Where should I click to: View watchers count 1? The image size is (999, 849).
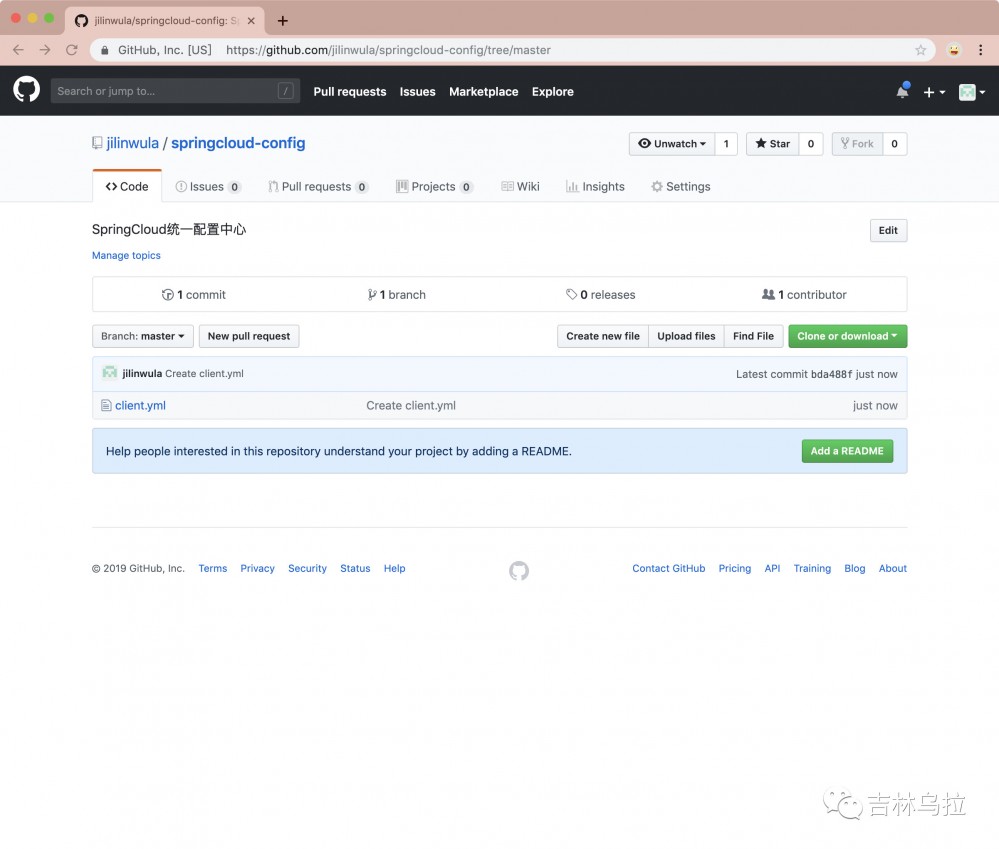pyautogui.click(x=726, y=144)
